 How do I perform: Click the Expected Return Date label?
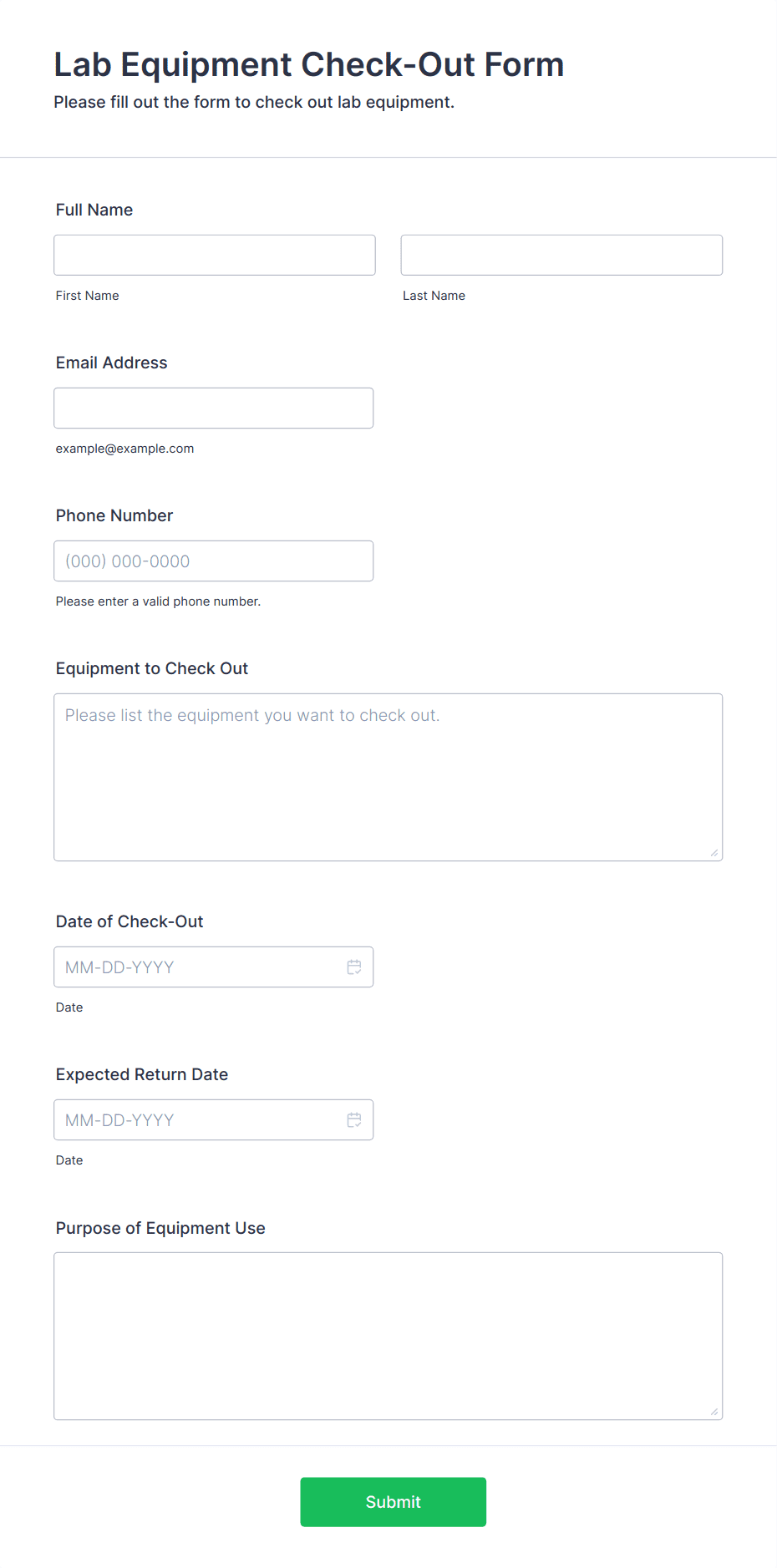point(142,1074)
